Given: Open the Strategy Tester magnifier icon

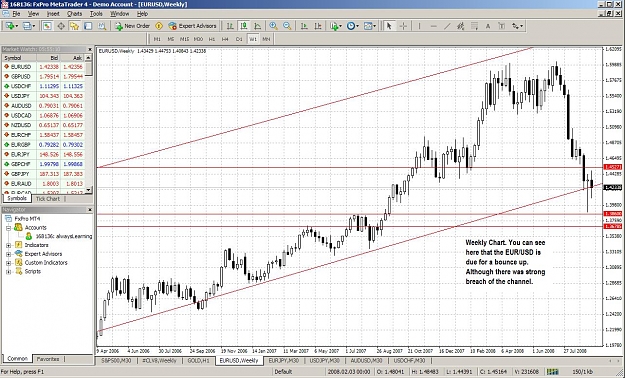Looking at the screenshot, I should click(x=102, y=26).
